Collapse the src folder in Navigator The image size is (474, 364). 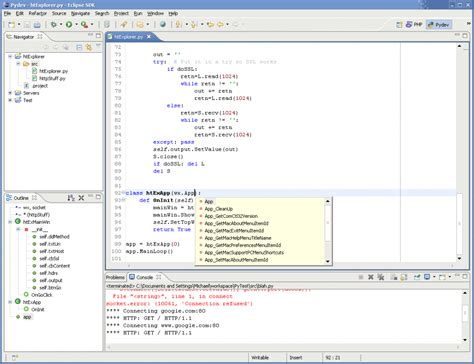18,64
